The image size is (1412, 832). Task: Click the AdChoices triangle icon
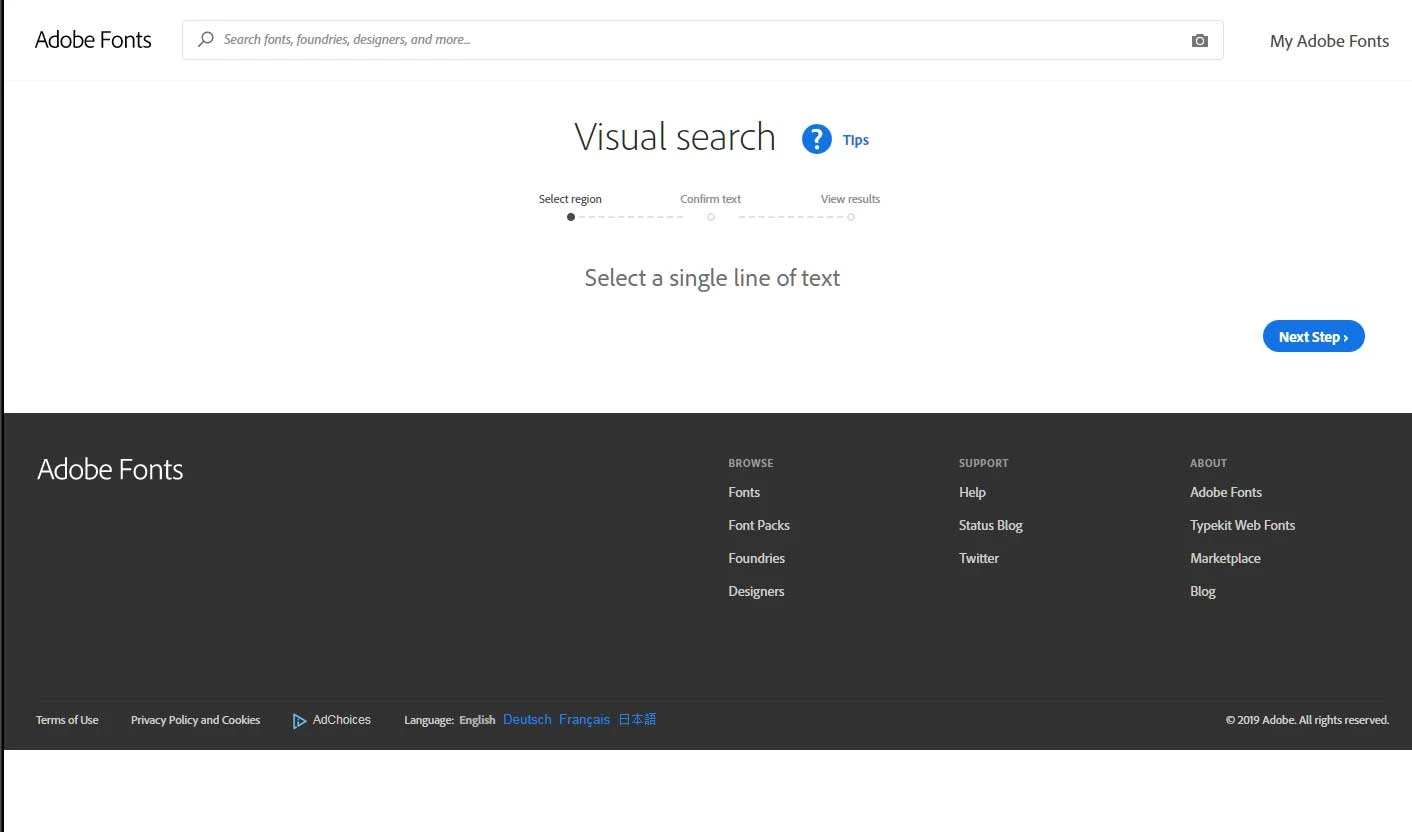pyautogui.click(x=299, y=721)
